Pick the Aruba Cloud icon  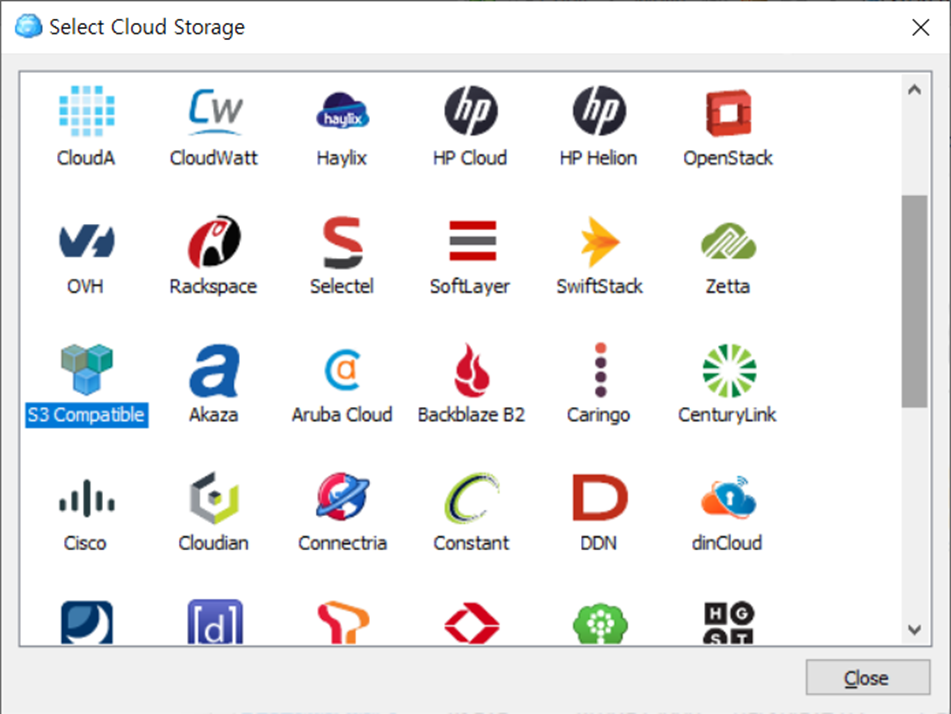tap(343, 369)
